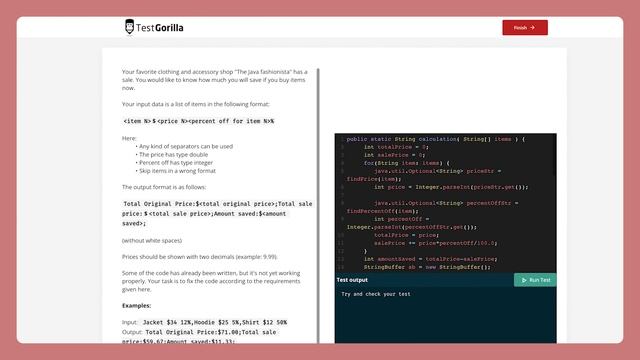Click the red Finish button
640x360 pixels.
[x=525, y=27]
